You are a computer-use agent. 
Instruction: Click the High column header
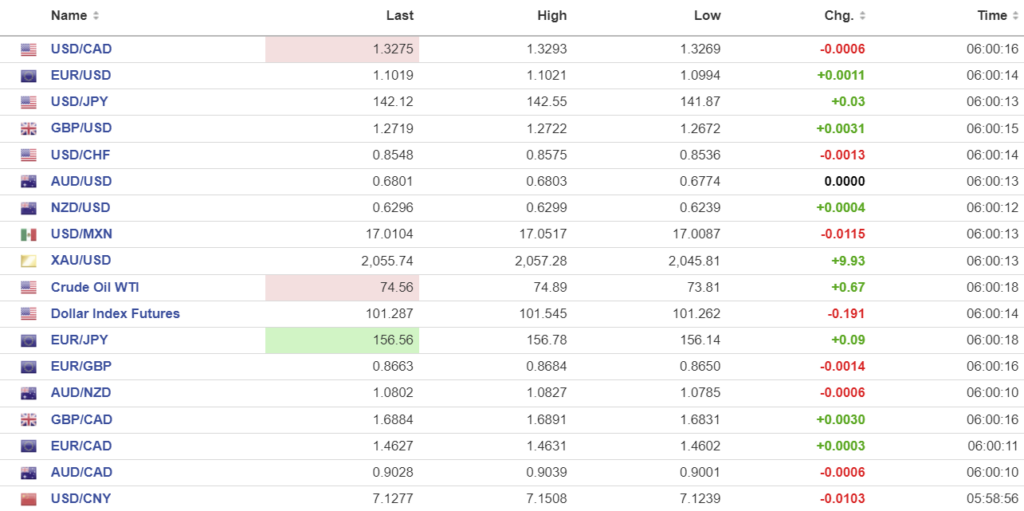551,16
